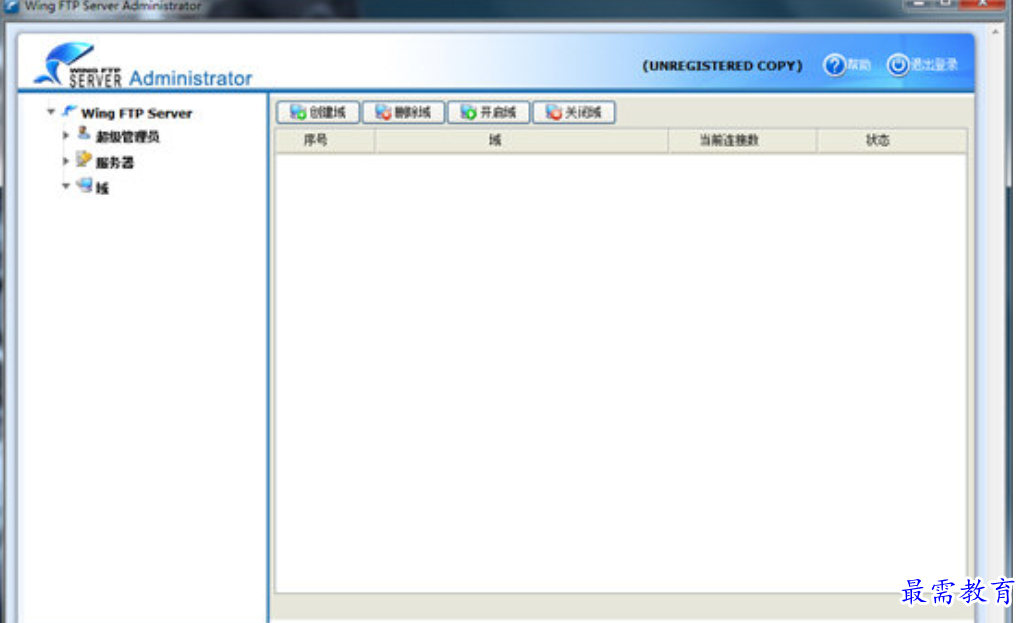Click the blue question mark help icon

(x=834, y=65)
